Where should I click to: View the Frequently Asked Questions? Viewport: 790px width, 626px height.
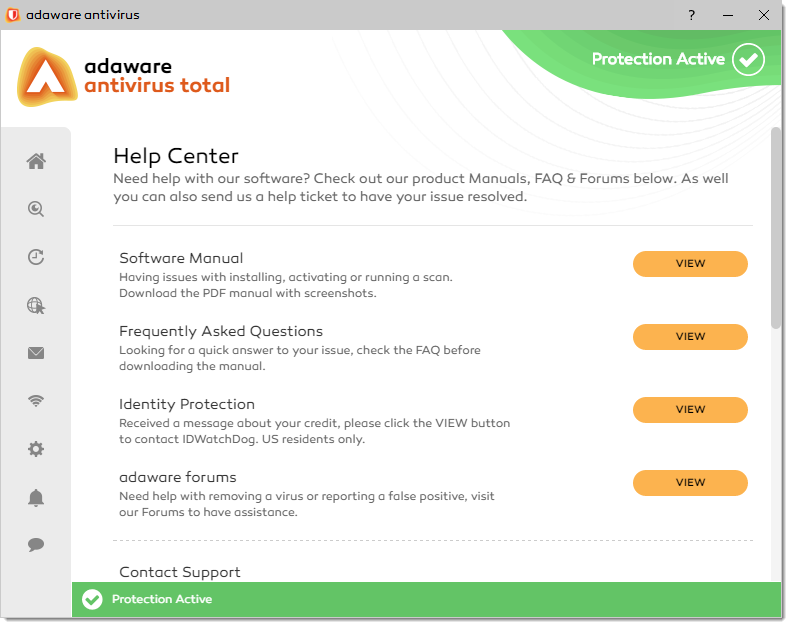[x=690, y=337]
